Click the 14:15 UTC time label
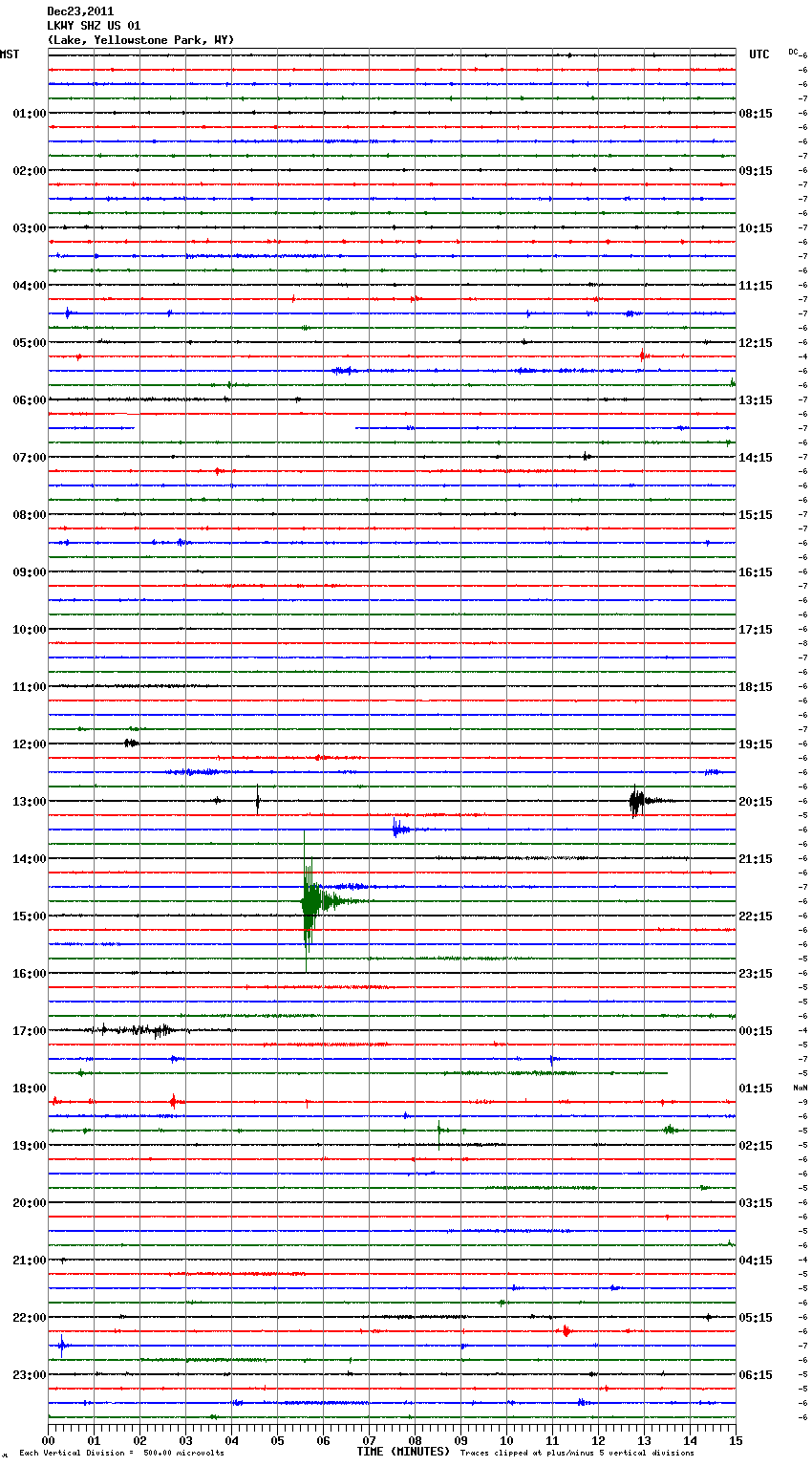812x1466 pixels. pyautogui.click(x=756, y=458)
